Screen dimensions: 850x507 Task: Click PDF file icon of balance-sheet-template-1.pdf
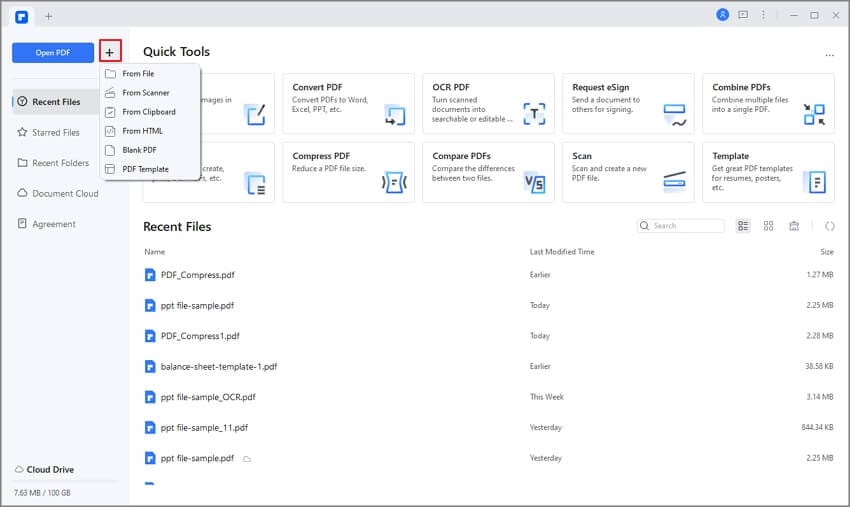point(150,367)
